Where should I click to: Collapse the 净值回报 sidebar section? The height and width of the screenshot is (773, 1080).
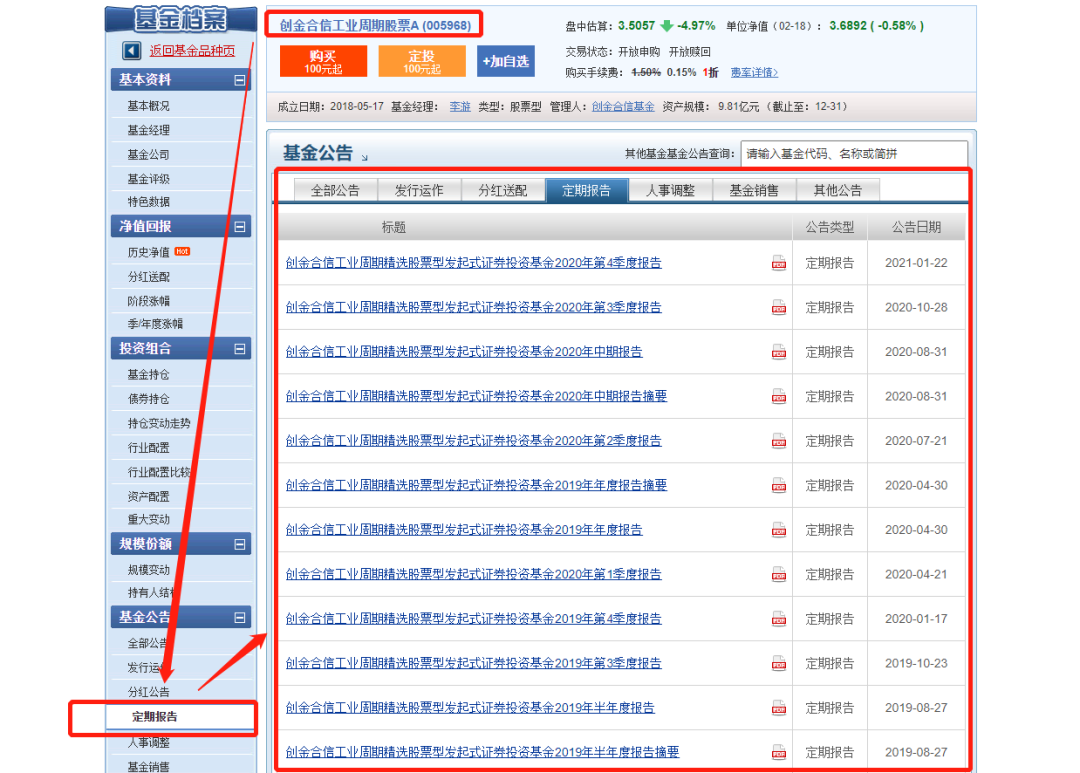tap(239, 226)
